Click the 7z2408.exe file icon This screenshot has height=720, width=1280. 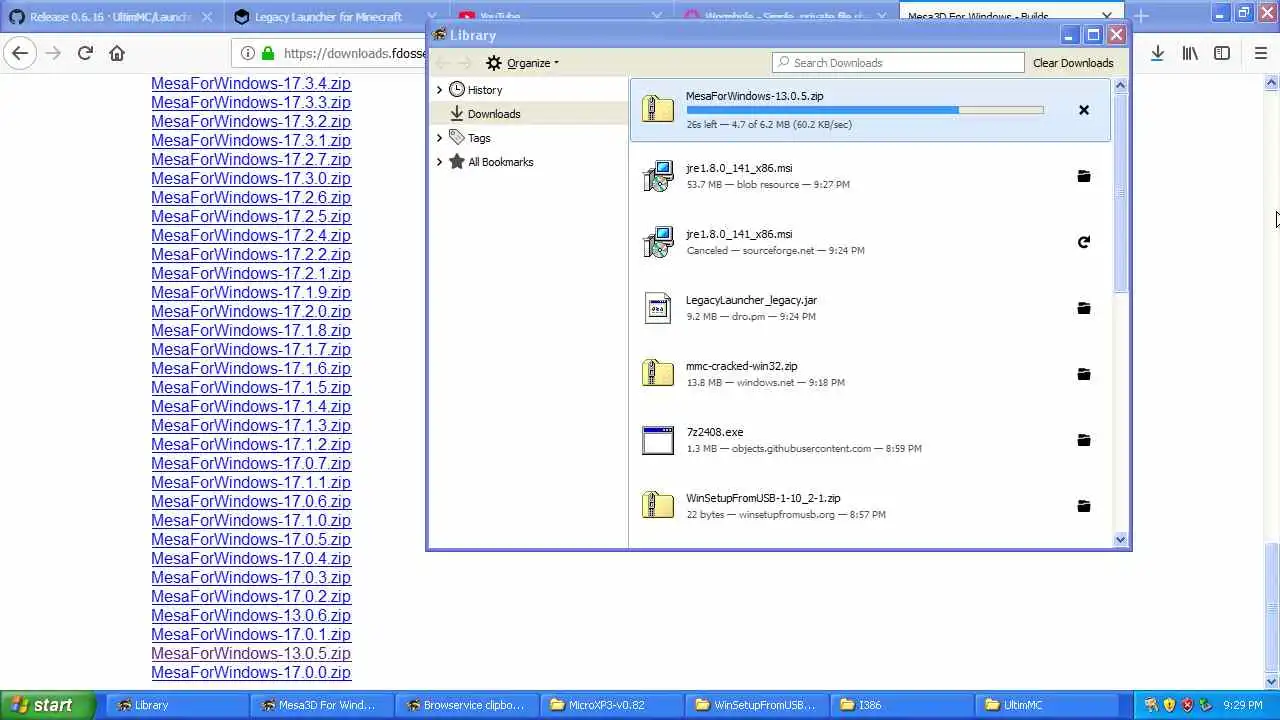point(658,440)
